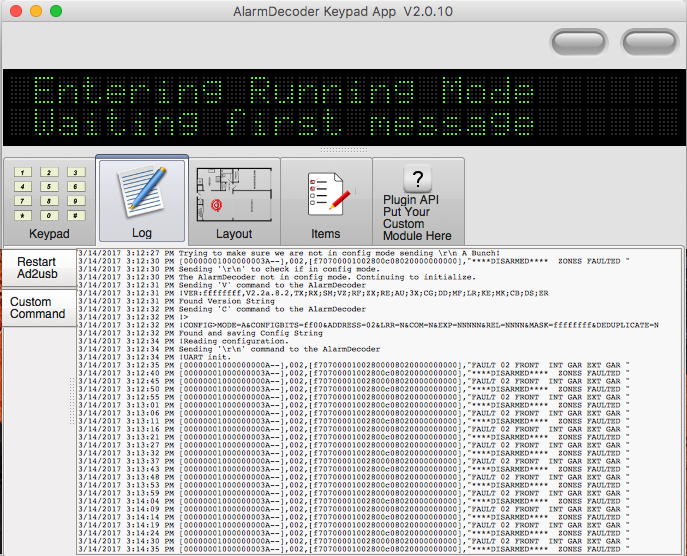Click log line 'Found Version String'
This screenshot has height=556, width=687.
(x=177, y=301)
